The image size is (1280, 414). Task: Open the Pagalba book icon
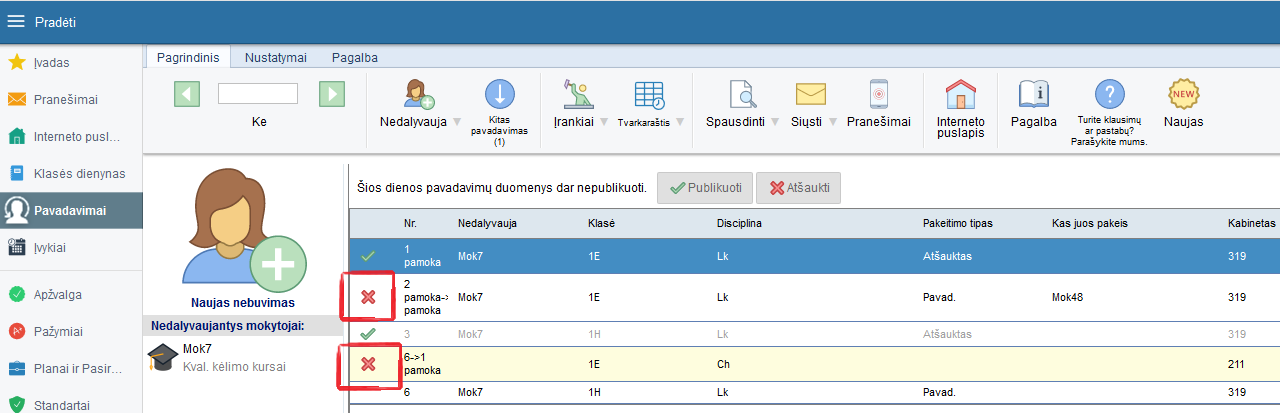click(x=1033, y=94)
